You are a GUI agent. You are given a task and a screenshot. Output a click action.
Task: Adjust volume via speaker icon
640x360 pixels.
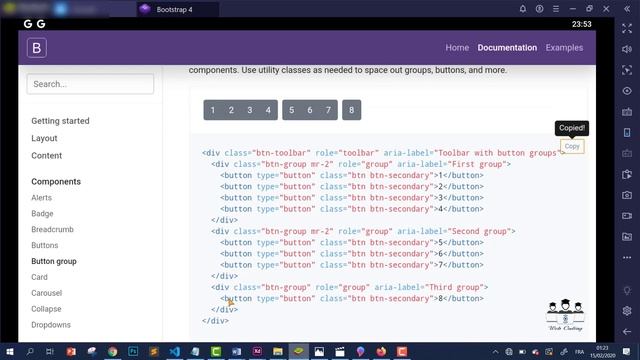[627, 49]
